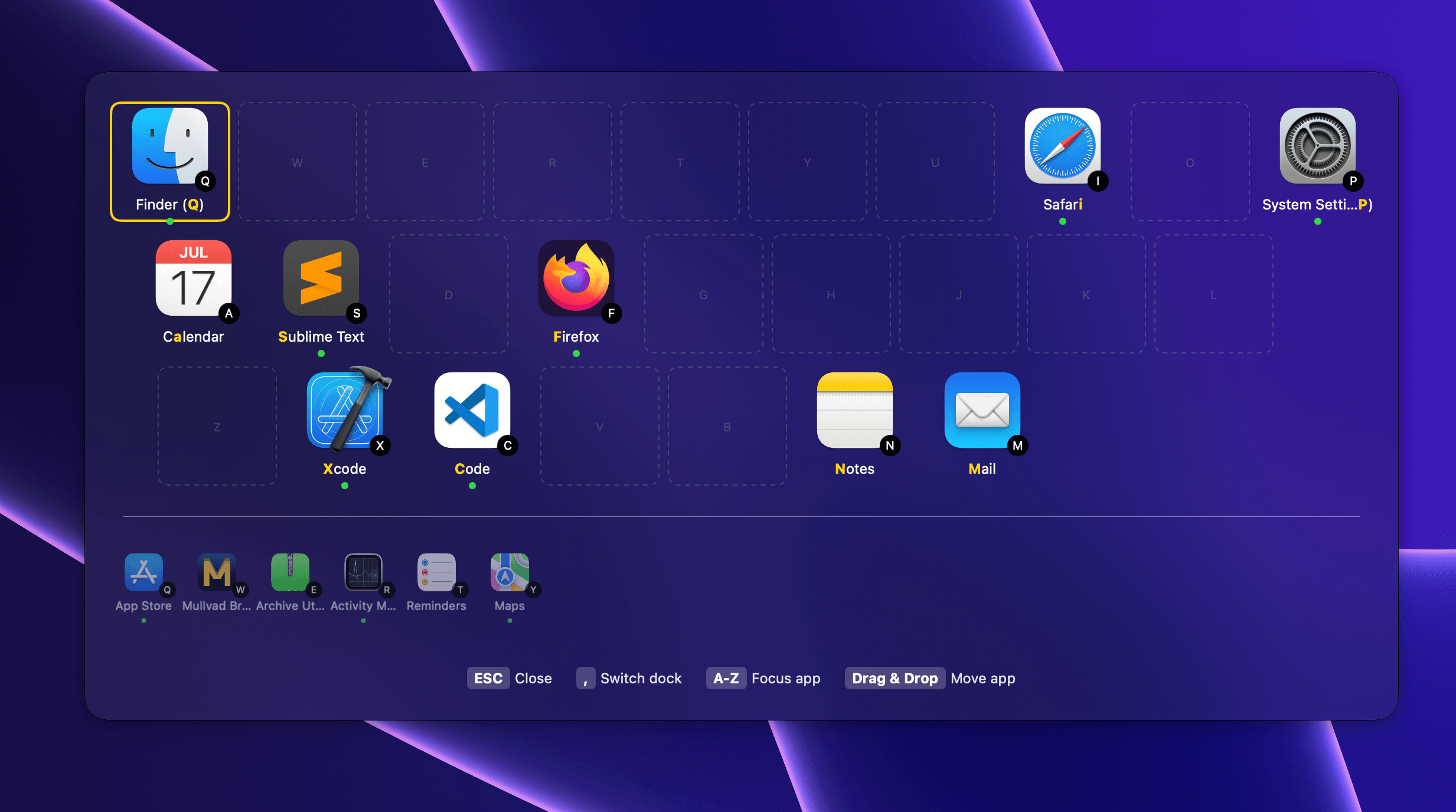
Task: Click the Q badge on Finder
Action: (x=205, y=181)
